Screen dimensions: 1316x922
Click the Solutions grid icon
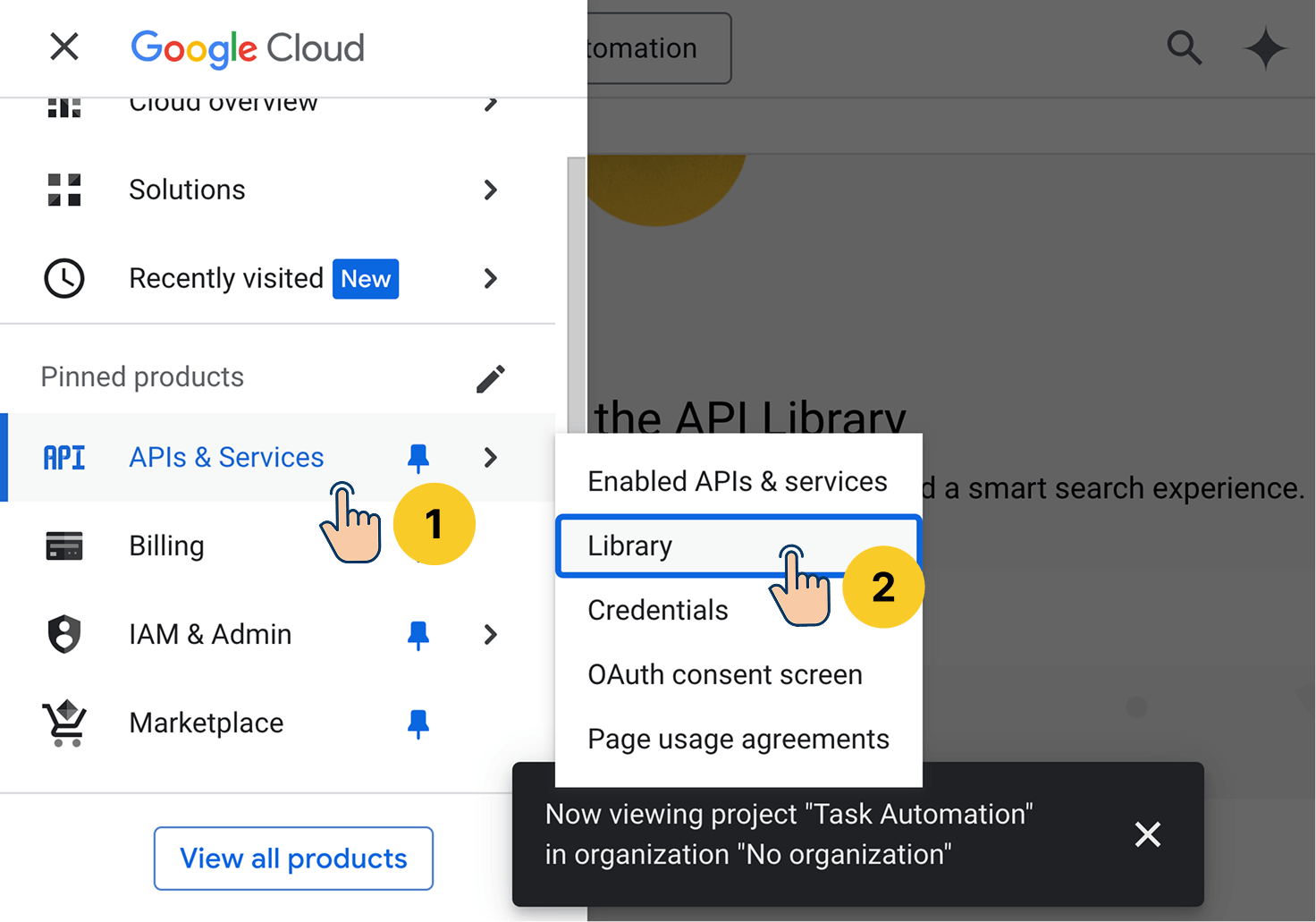(x=64, y=190)
